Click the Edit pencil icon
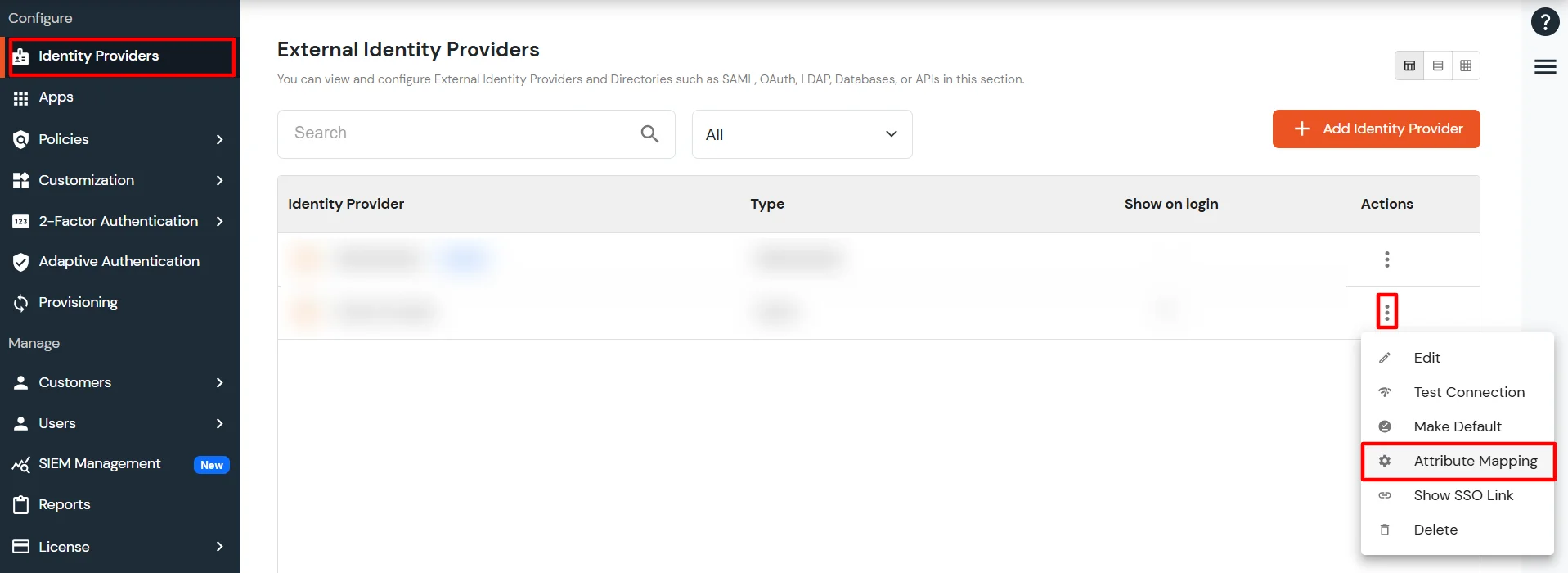 point(1384,358)
